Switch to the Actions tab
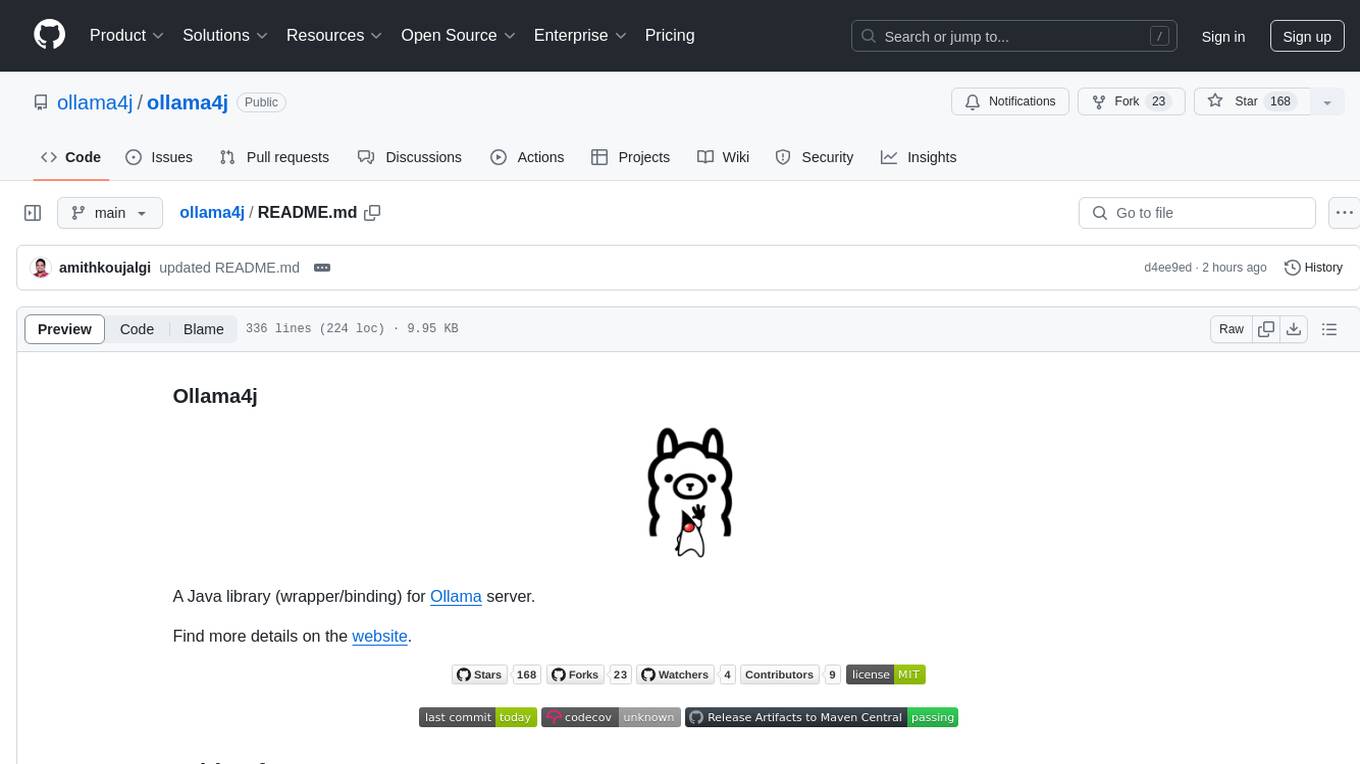This screenshot has height=764, width=1360. 527,157
